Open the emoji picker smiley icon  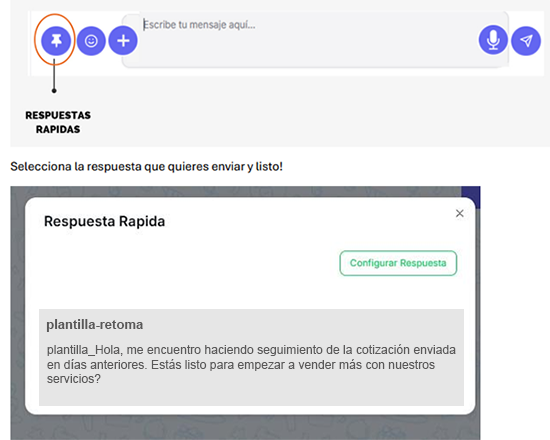tap(91, 41)
